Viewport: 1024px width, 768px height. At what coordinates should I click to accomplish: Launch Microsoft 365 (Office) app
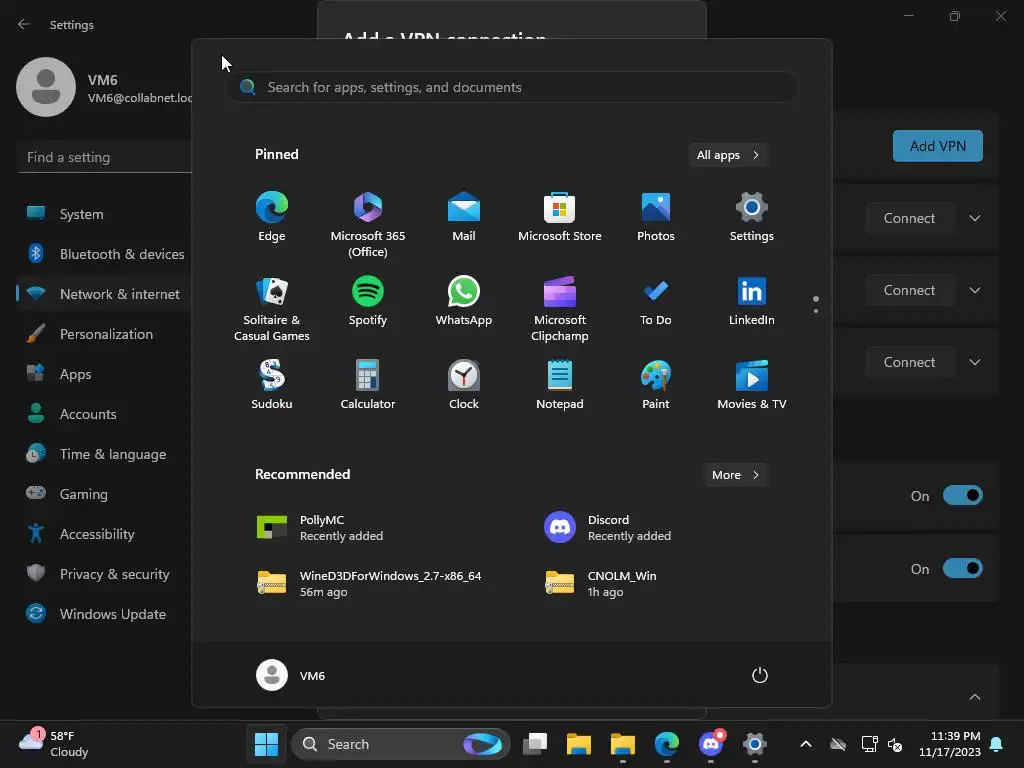(368, 225)
